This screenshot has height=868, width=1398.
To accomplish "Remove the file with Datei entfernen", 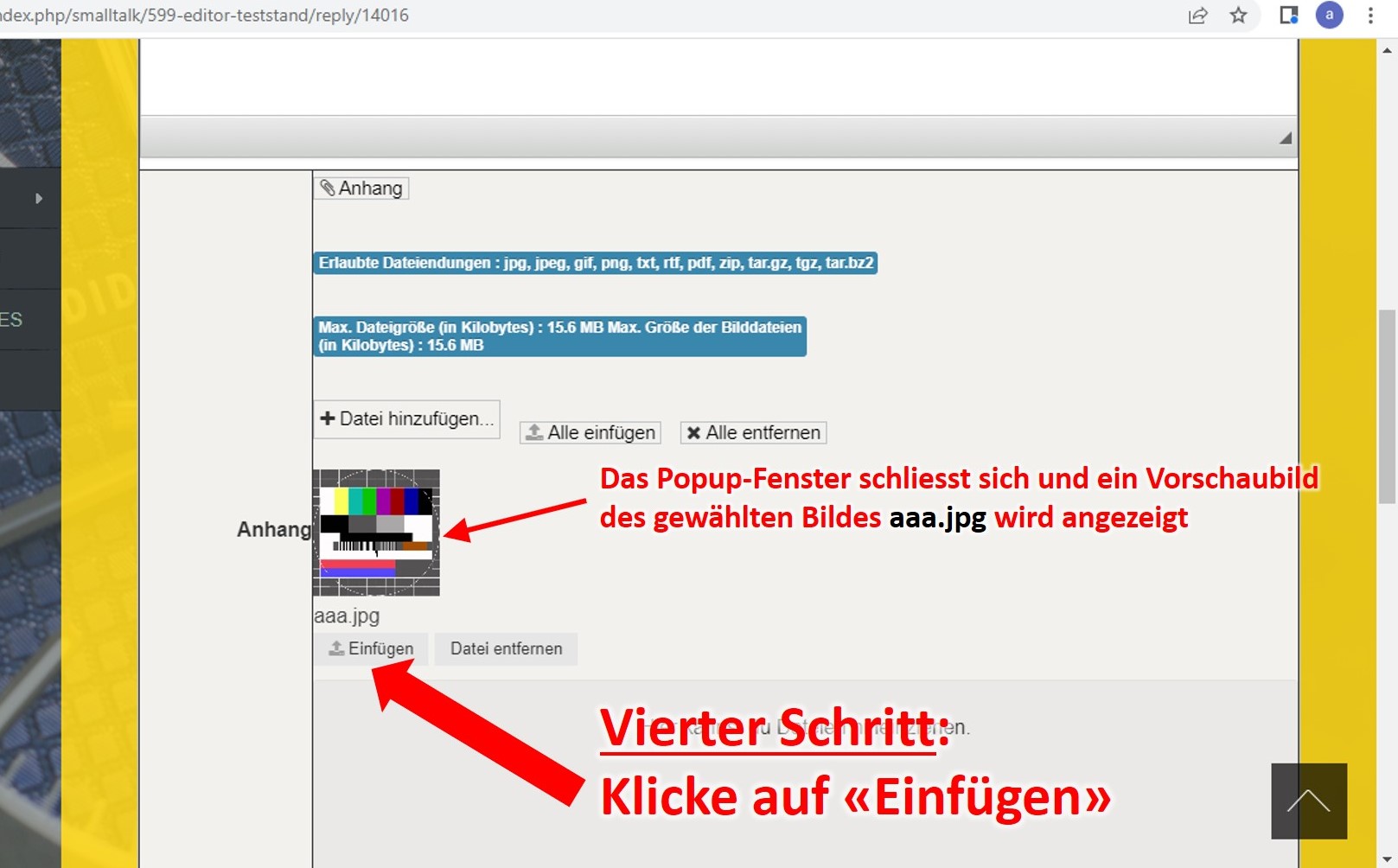I will pos(506,648).
